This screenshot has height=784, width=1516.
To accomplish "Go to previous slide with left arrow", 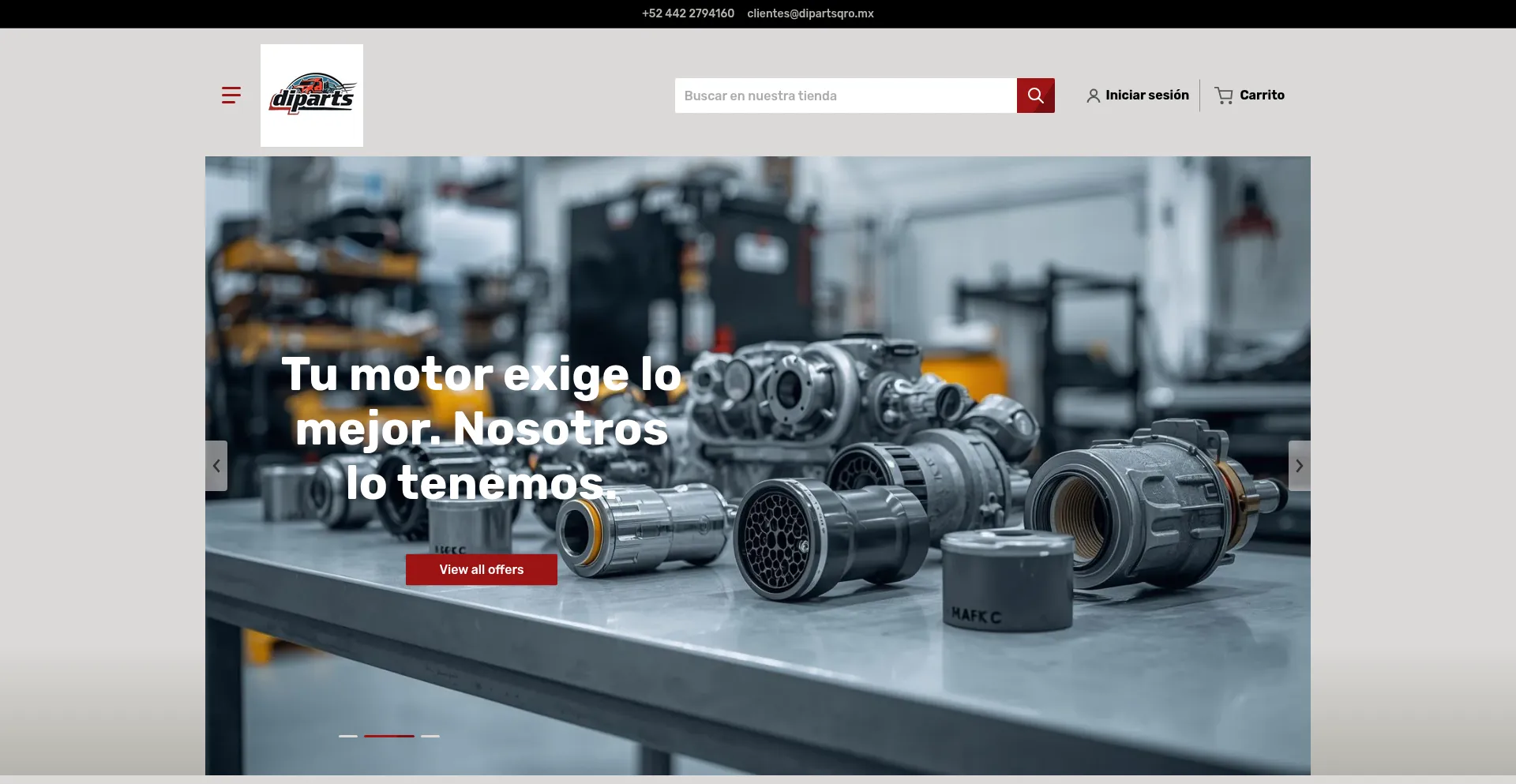I will tap(216, 466).
